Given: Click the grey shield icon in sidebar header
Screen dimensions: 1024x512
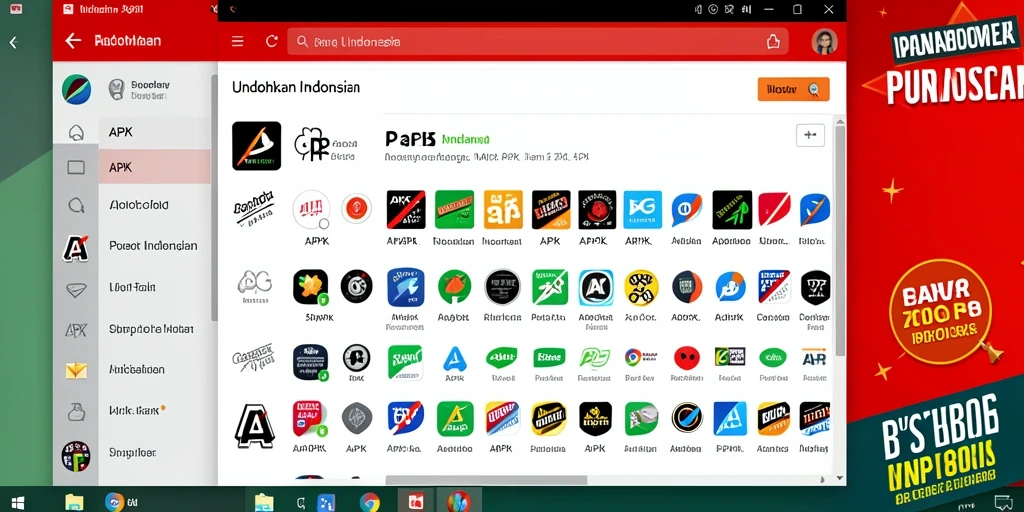Looking at the screenshot, I should click(x=116, y=89).
